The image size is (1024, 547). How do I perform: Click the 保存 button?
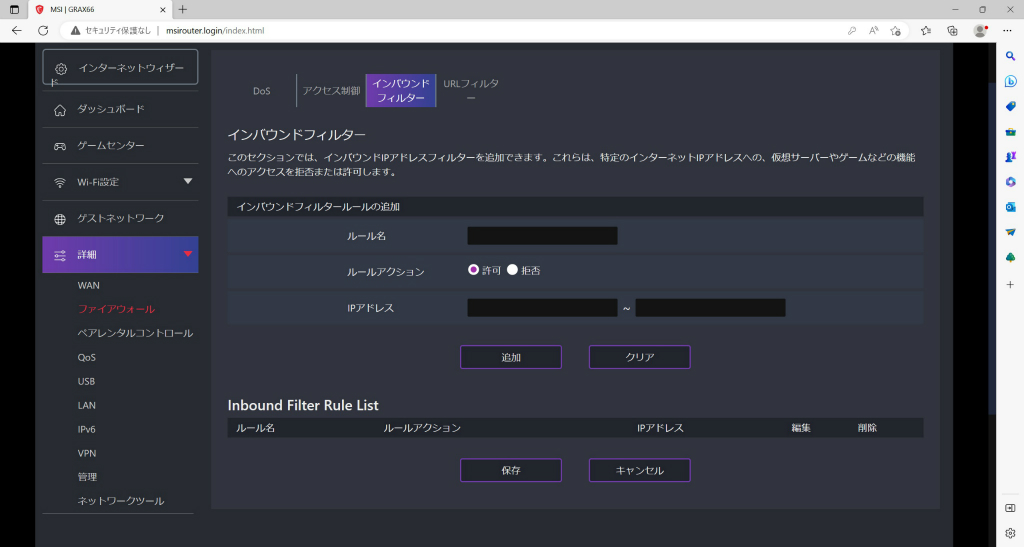point(511,470)
